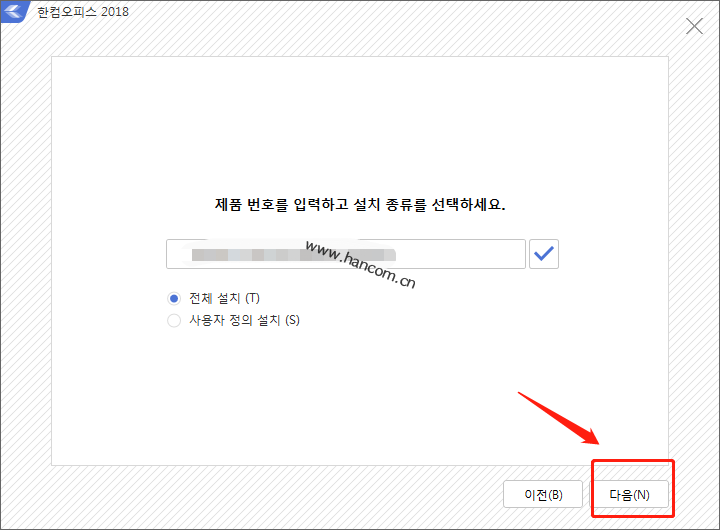The image size is (720, 530).
Task: Choose the 사용자 정의 설치 (S) radio button
Action: coord(174,320)
